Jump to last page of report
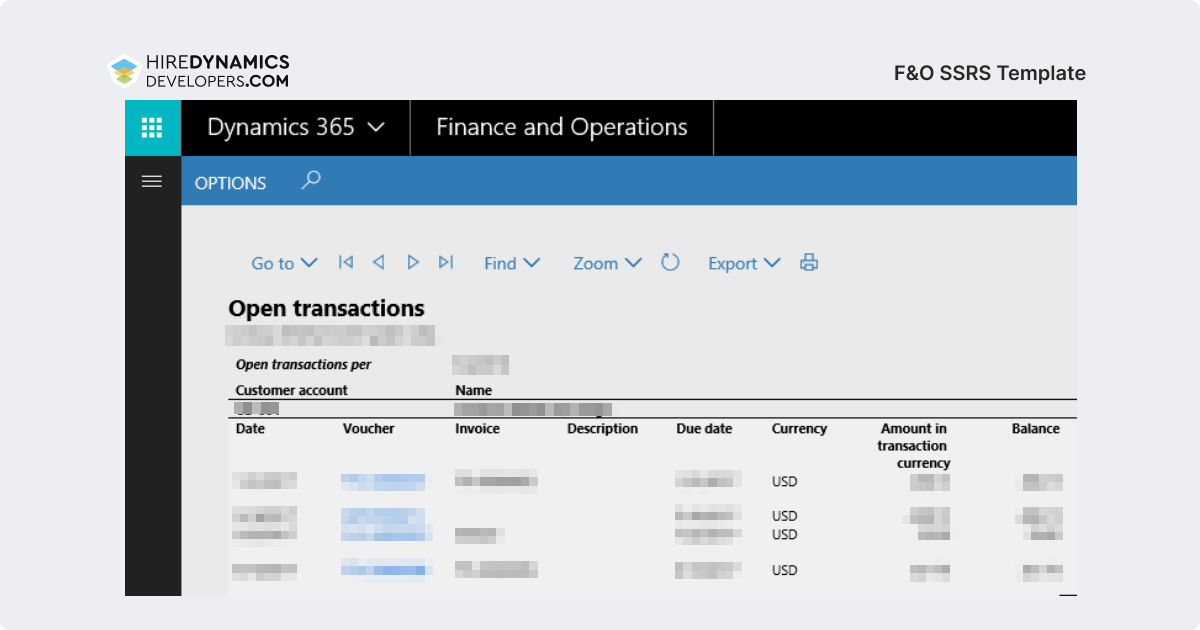Image resolution: width=1200 pixels, height=630 pixels. point(446,262)
